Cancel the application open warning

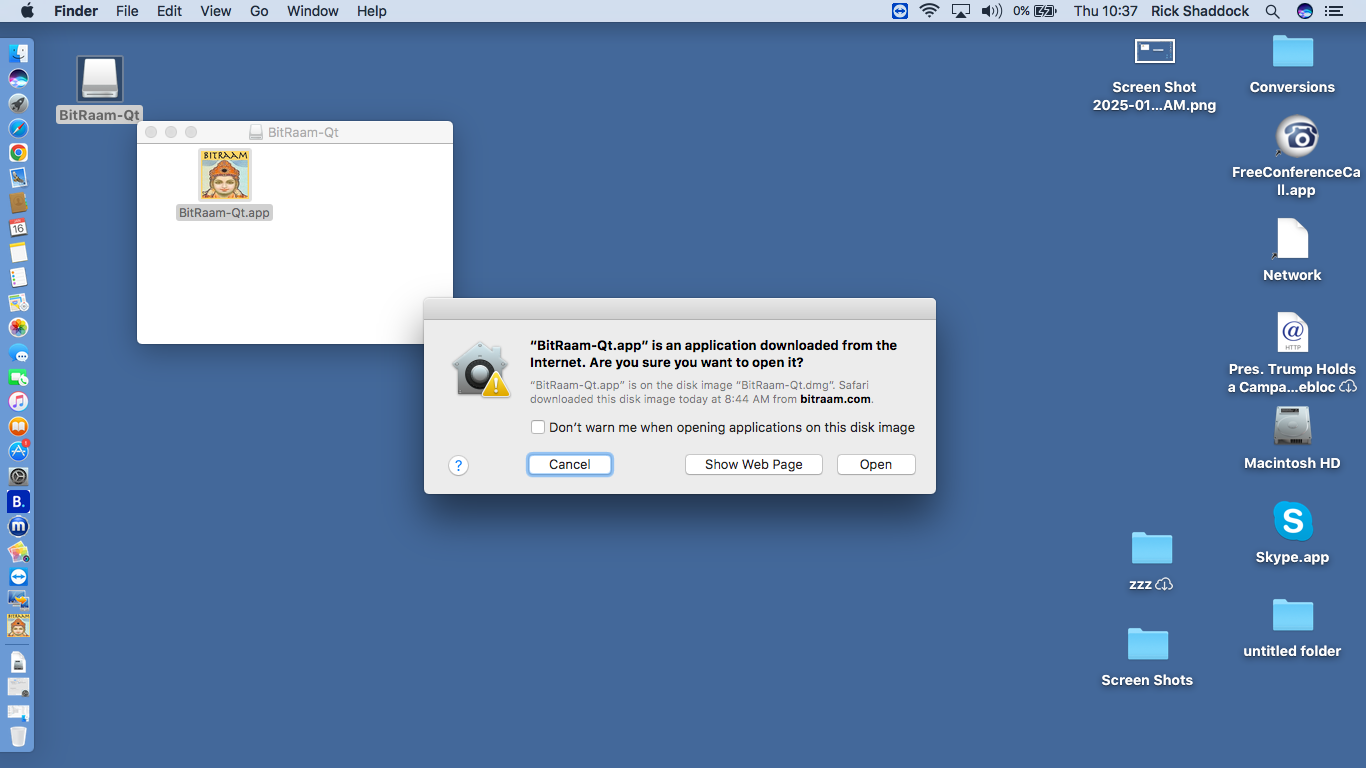tap(569, 464)
